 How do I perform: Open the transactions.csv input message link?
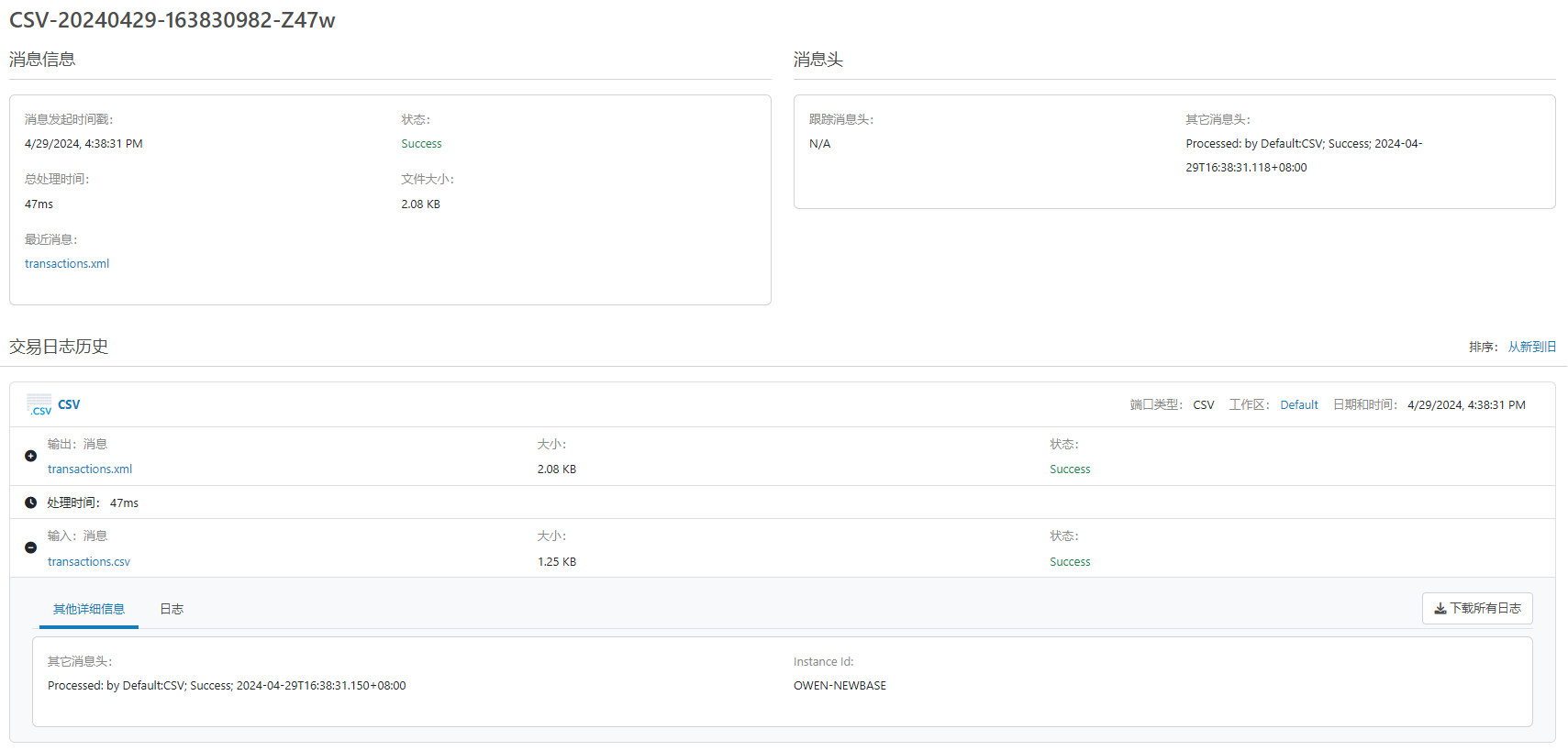pos(89,562)
